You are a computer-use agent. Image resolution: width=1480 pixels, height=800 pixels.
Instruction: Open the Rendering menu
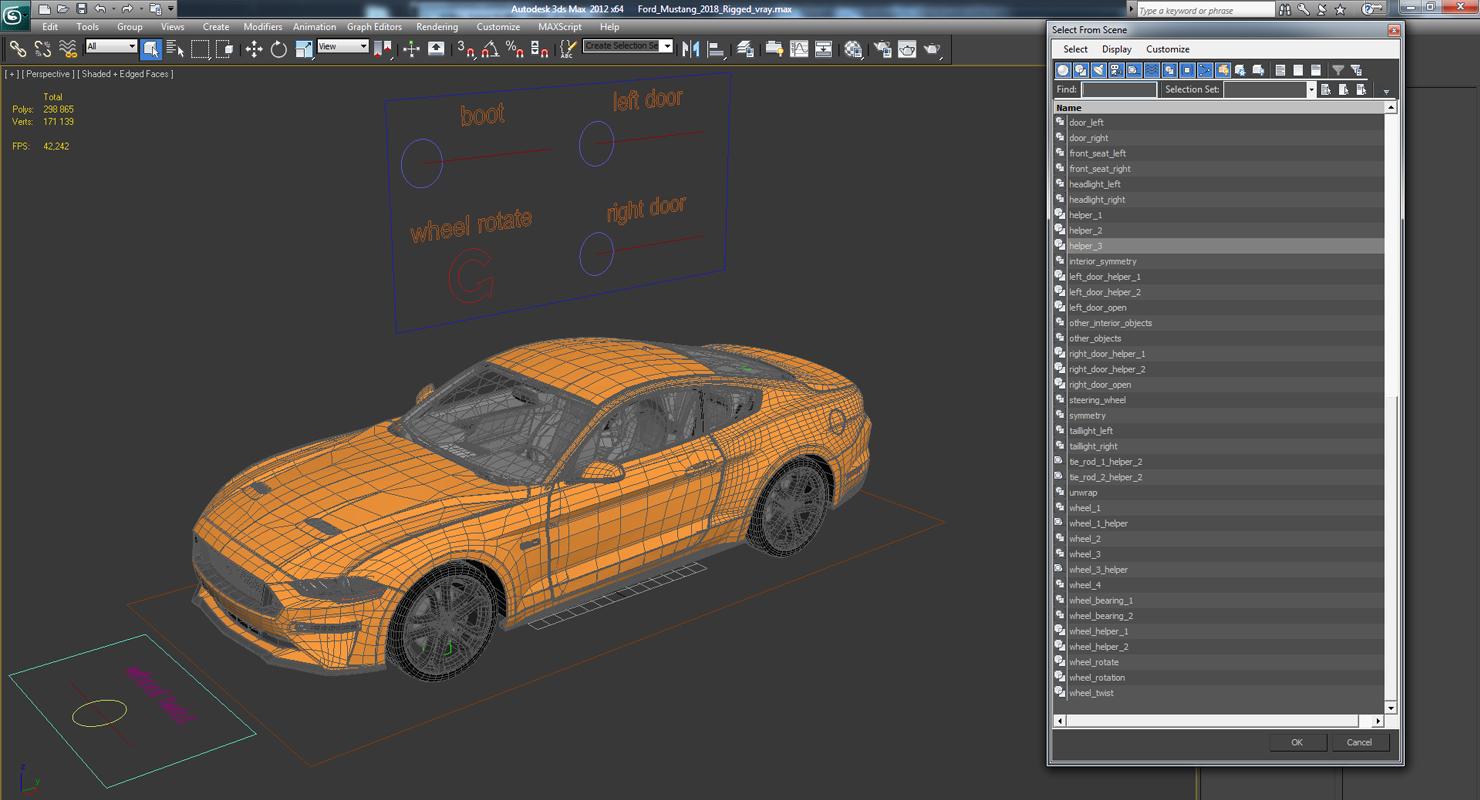click(437, 27)
